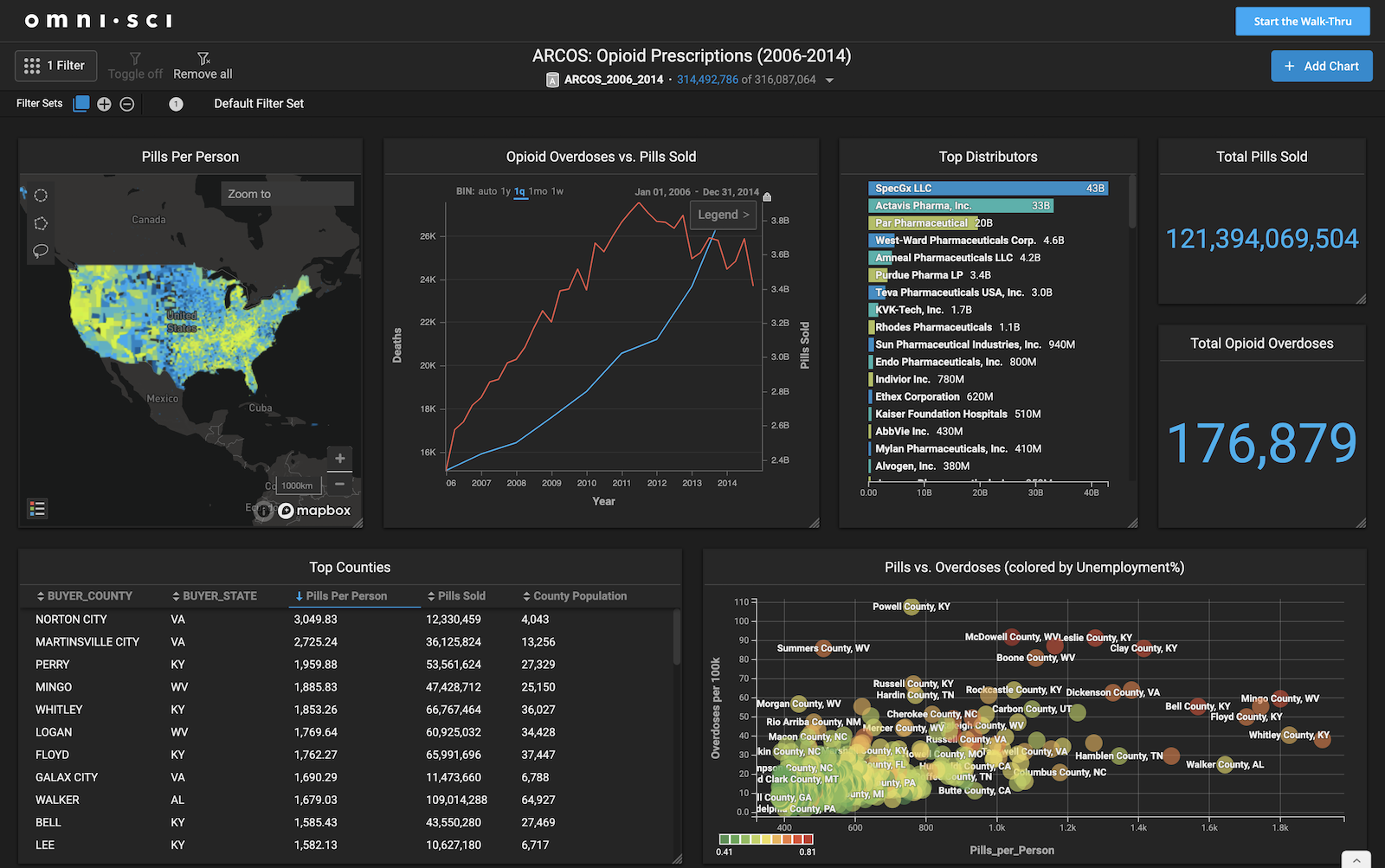This screenshot has height=868, width=1385.
Task: Select the Par Pharmaceutical bar
Action: (x=923, y=222)
